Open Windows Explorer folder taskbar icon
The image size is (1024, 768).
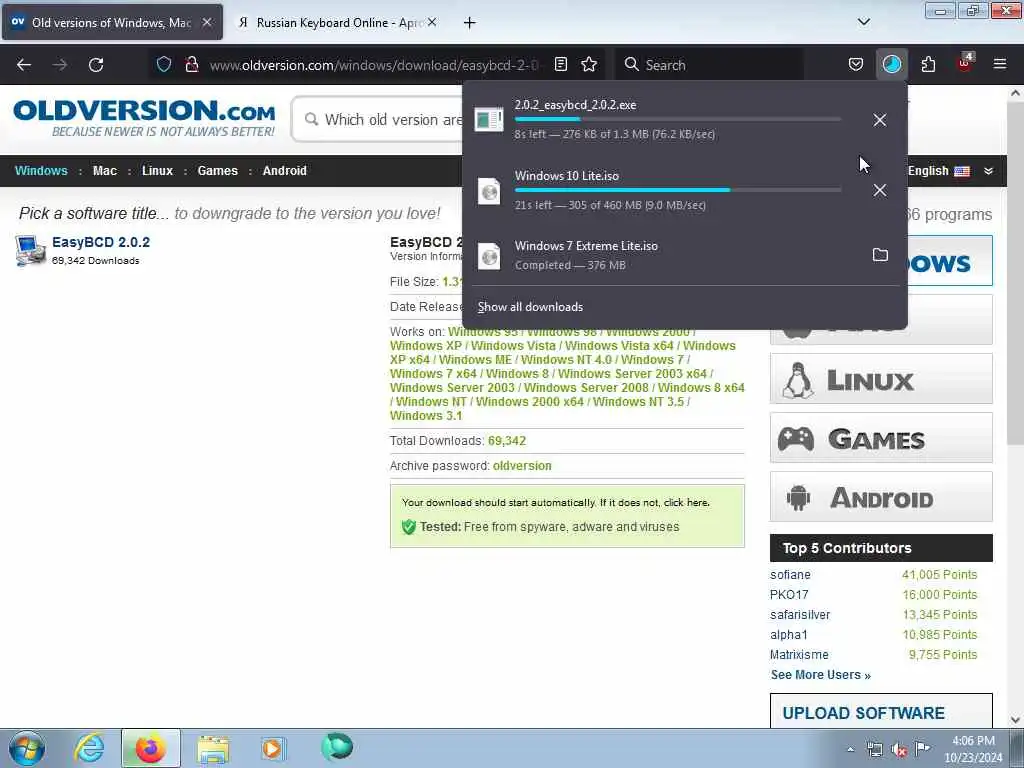coord(213,748)
